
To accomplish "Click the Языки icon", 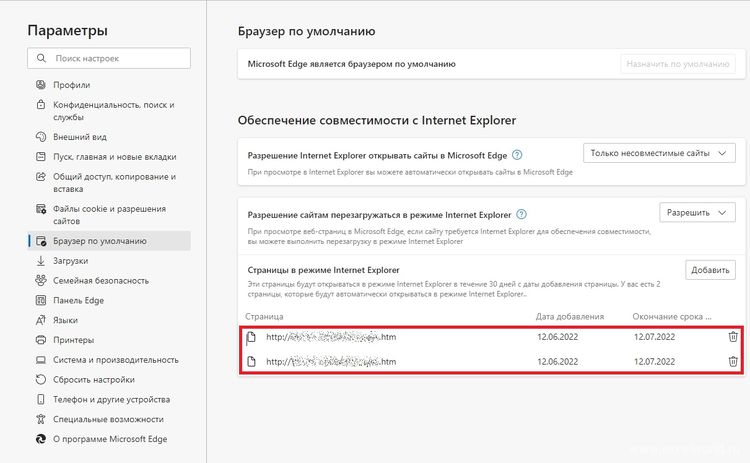I will [41, 320].
